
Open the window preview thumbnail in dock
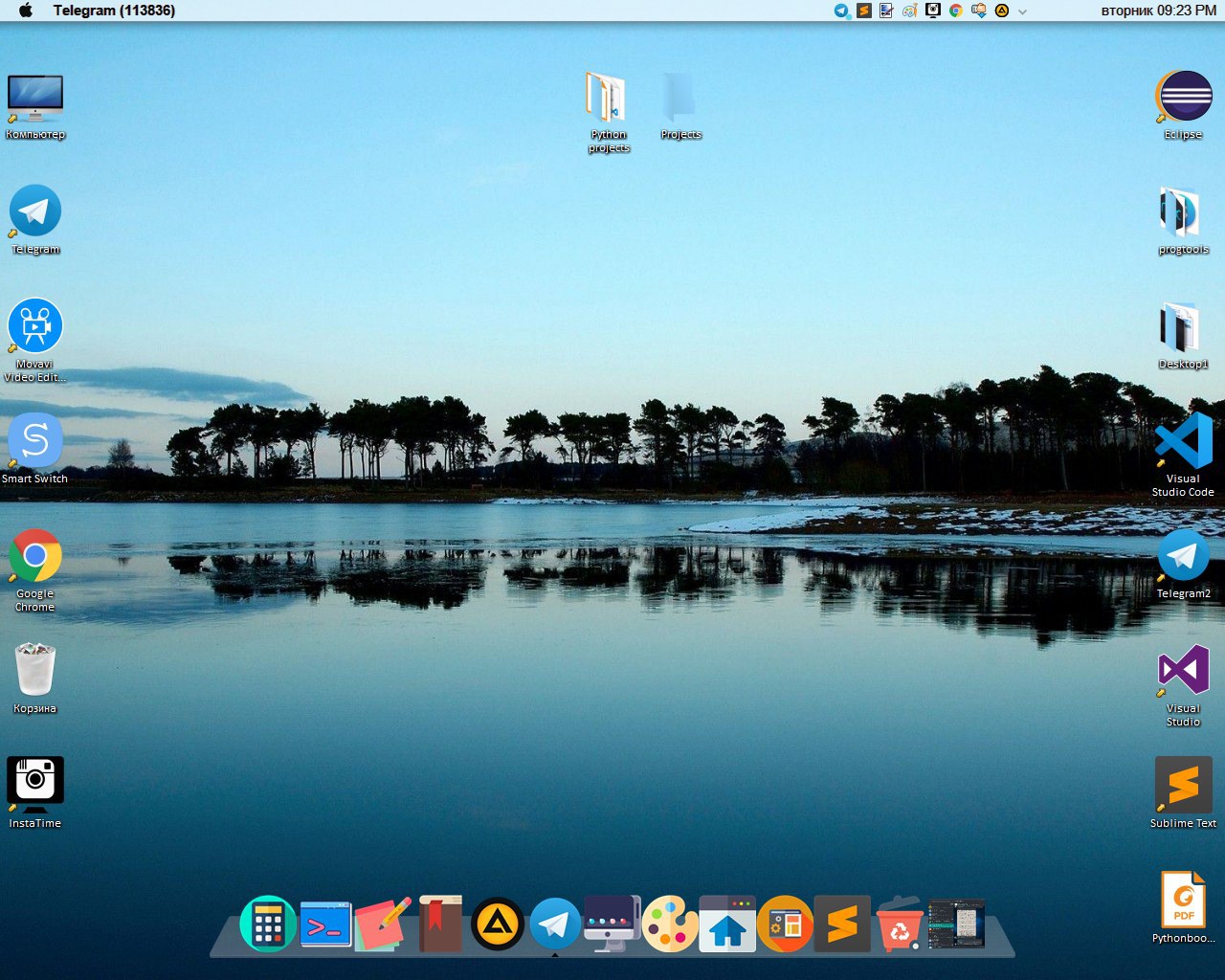[957, 924]
